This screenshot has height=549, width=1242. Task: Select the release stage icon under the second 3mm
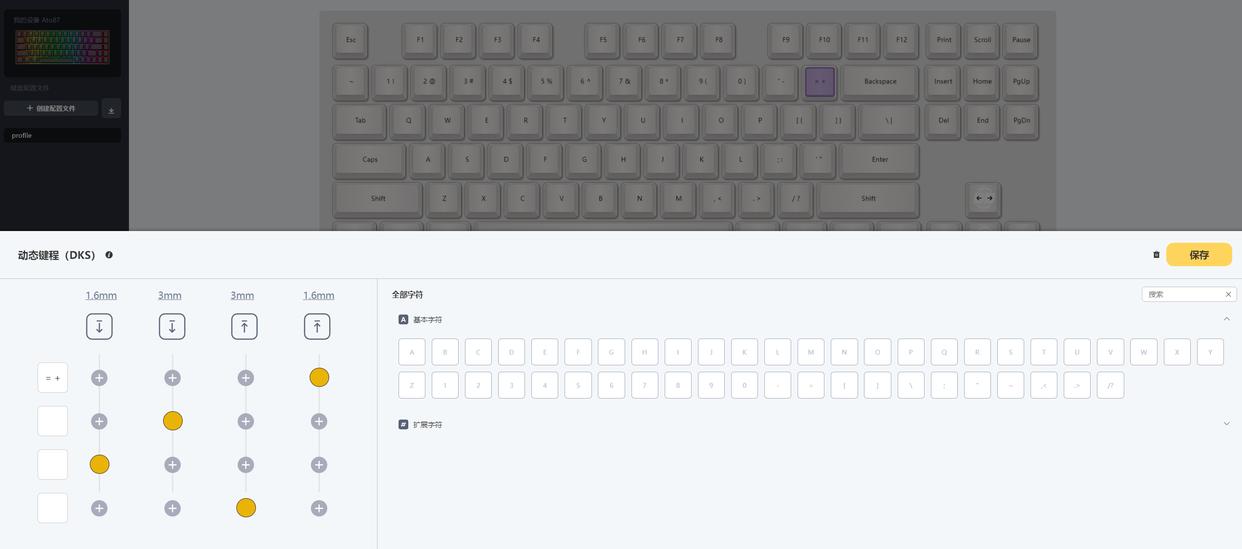tap(245, 326)
